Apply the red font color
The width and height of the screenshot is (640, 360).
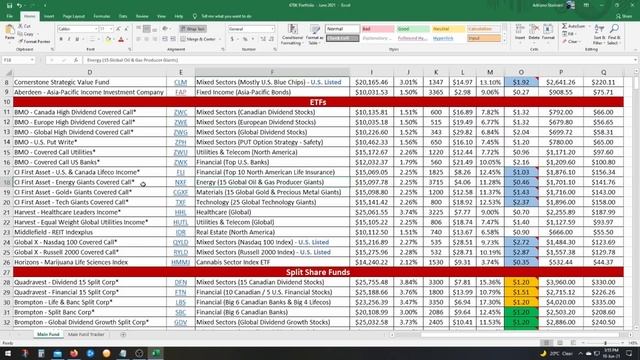tap(121, 39)
